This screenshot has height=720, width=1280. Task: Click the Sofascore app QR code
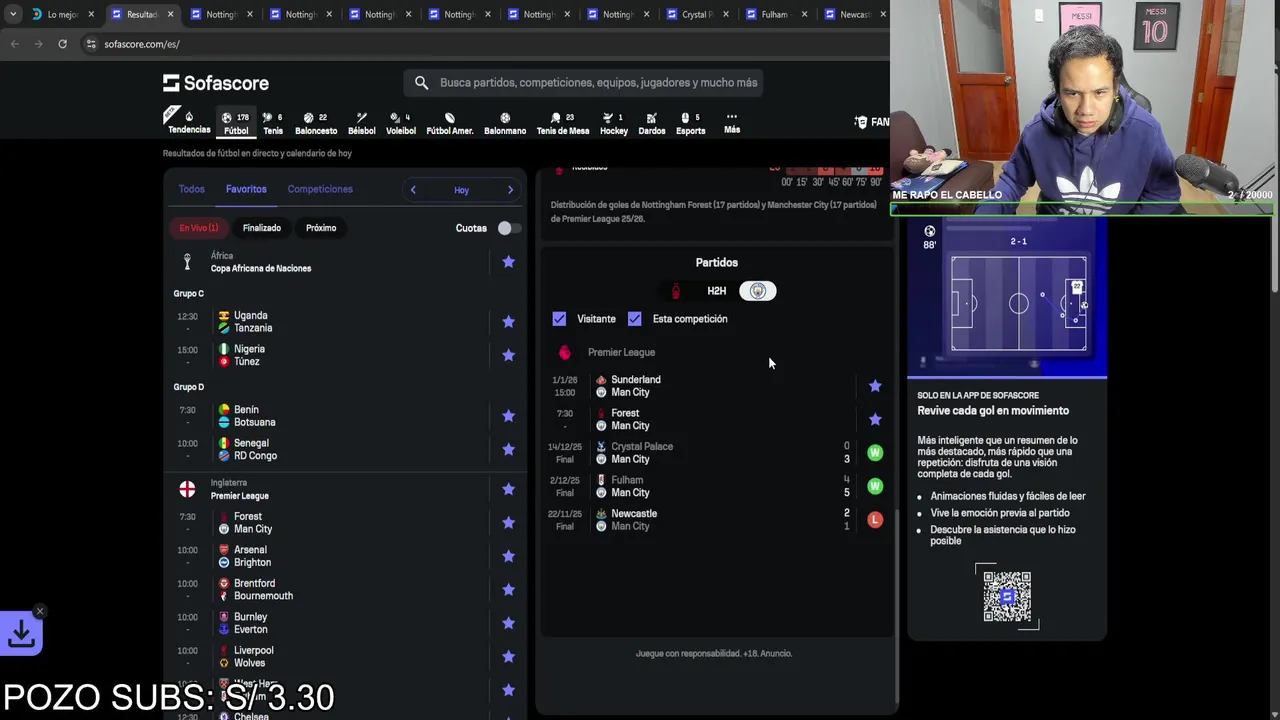coord(1007,597)
